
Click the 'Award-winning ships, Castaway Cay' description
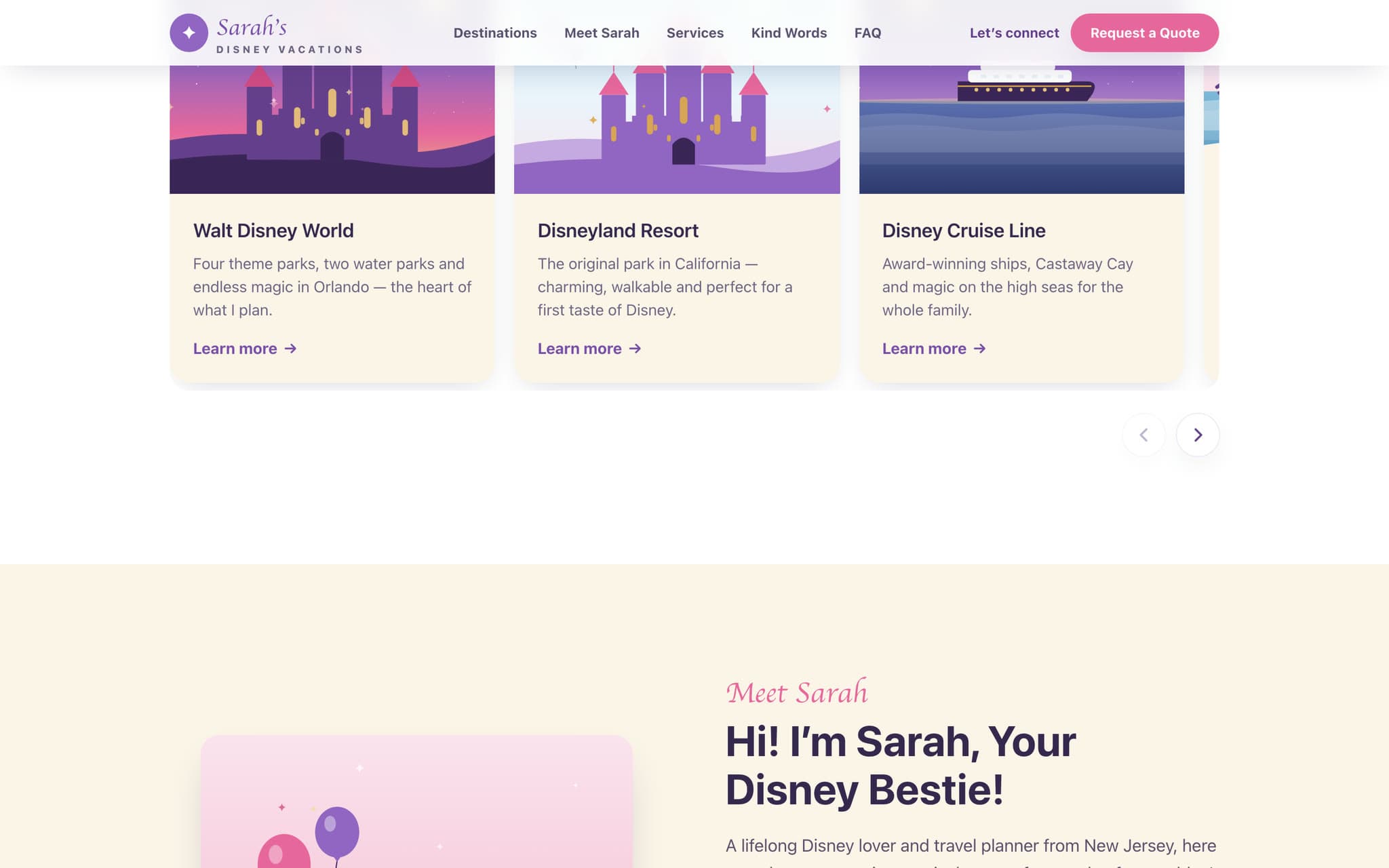[1008, 287]
